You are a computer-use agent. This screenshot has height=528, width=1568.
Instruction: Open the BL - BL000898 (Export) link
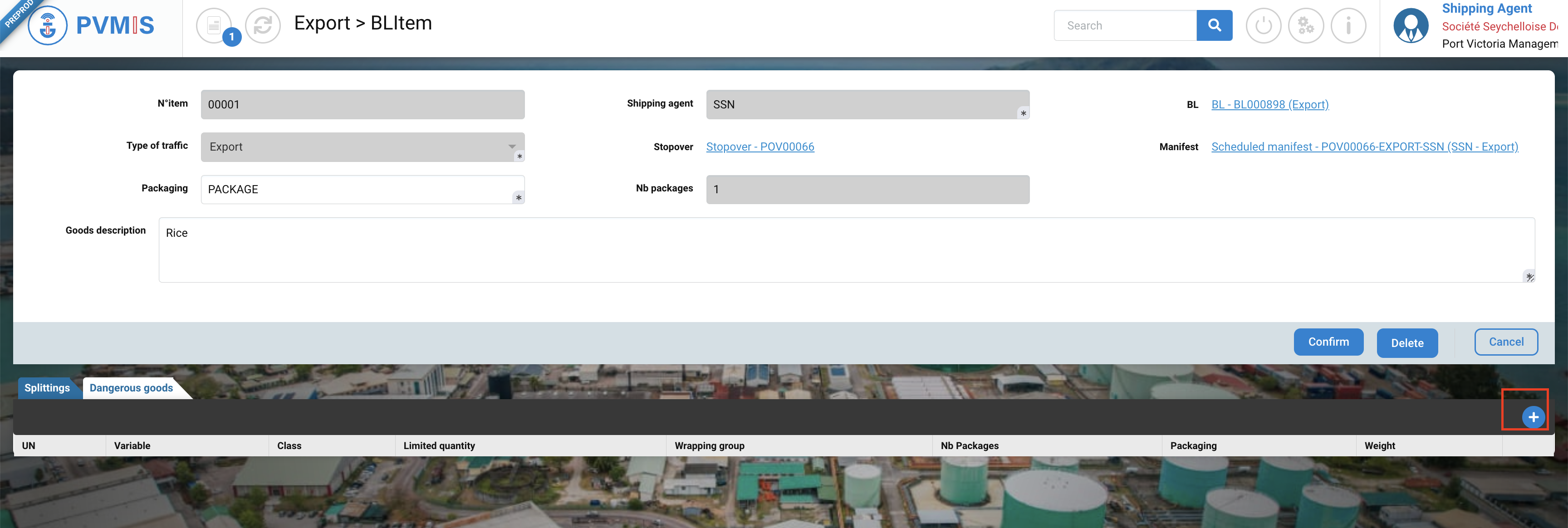(1269, 105)
